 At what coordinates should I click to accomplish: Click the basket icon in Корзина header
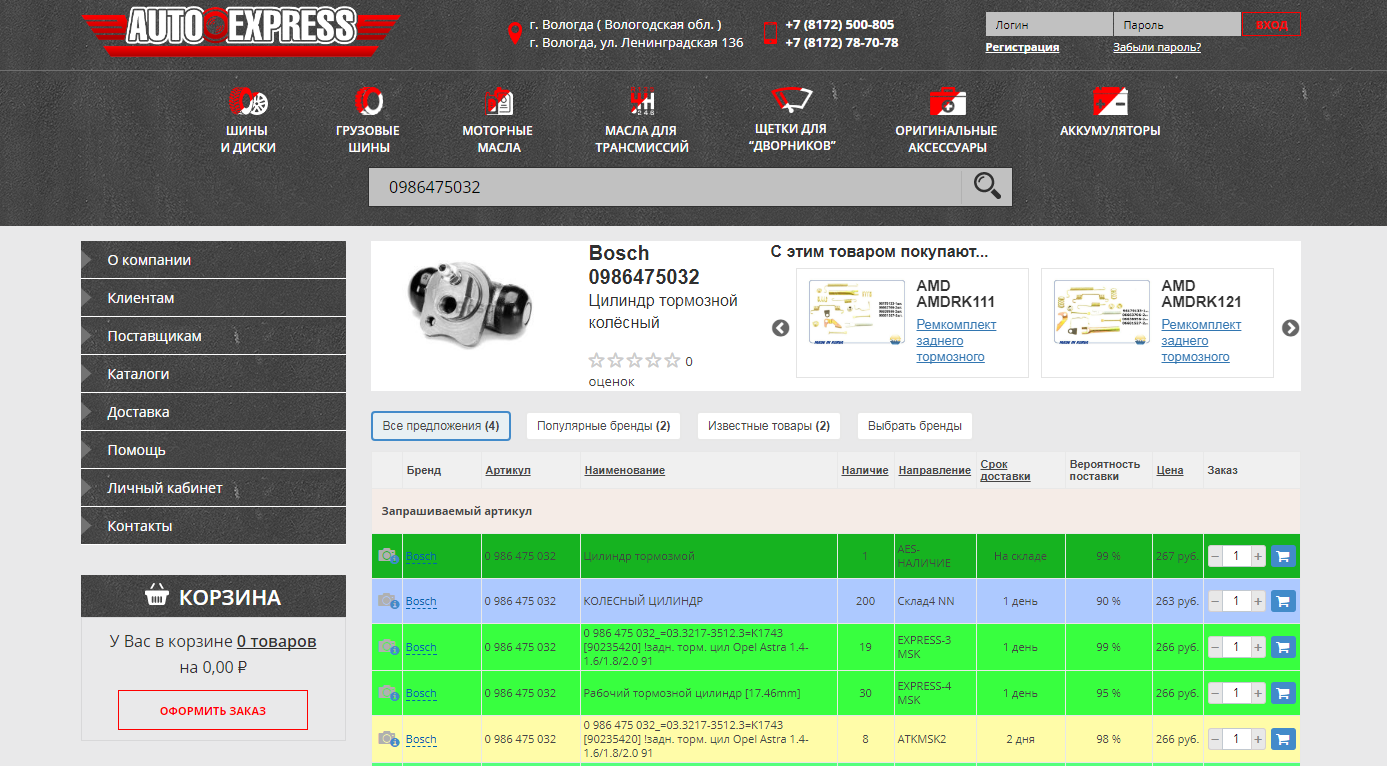coord(156,596)
